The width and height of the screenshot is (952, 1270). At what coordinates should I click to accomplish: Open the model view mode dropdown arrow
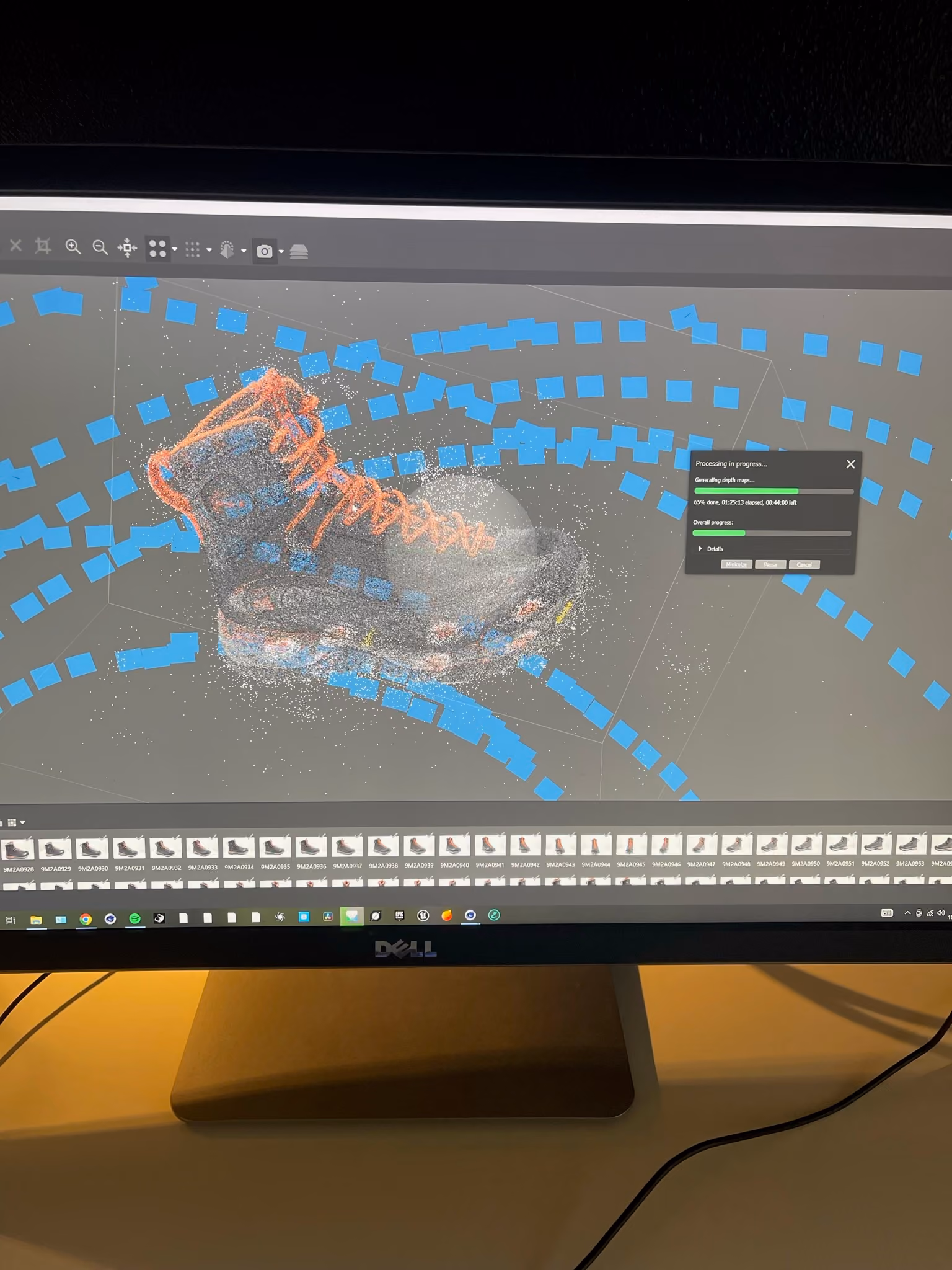pos(244,251)
